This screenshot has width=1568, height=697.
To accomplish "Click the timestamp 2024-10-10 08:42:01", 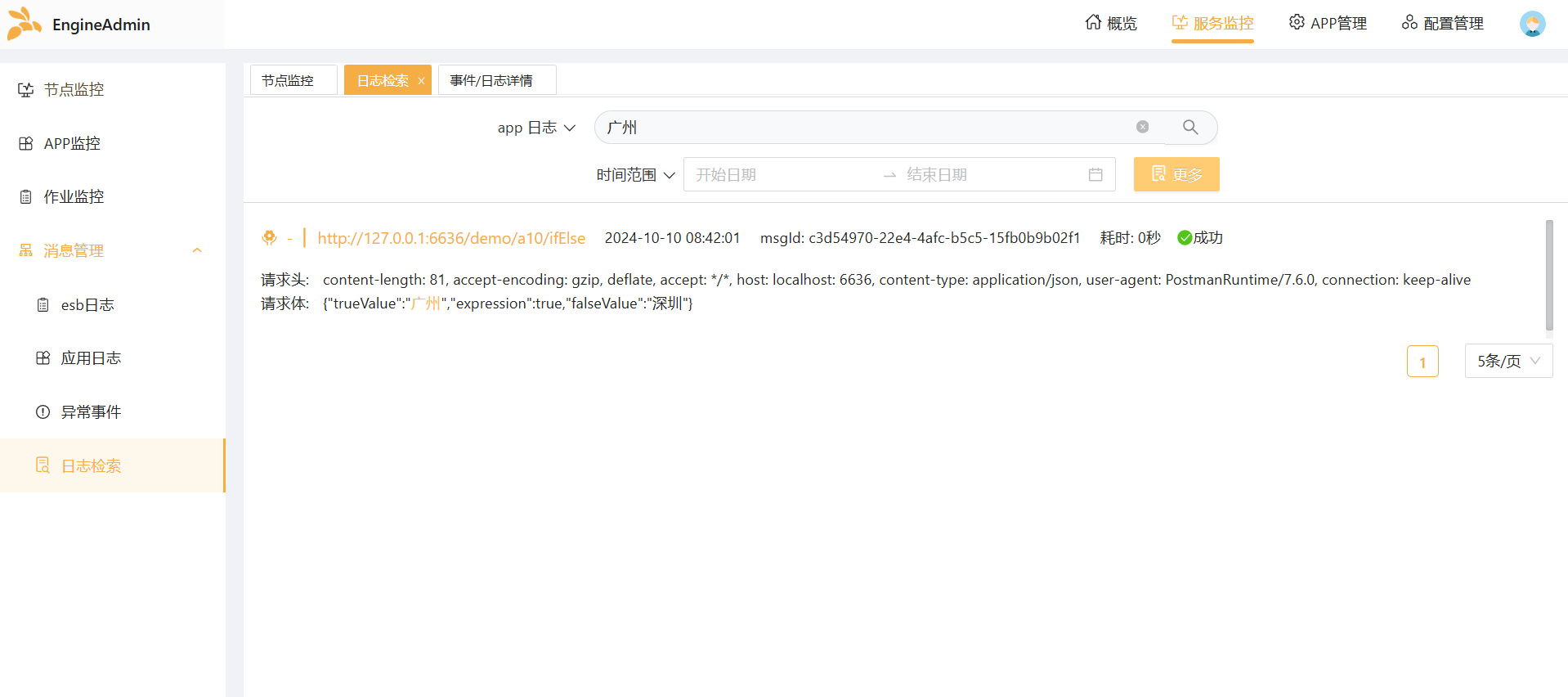I will 672,238.
